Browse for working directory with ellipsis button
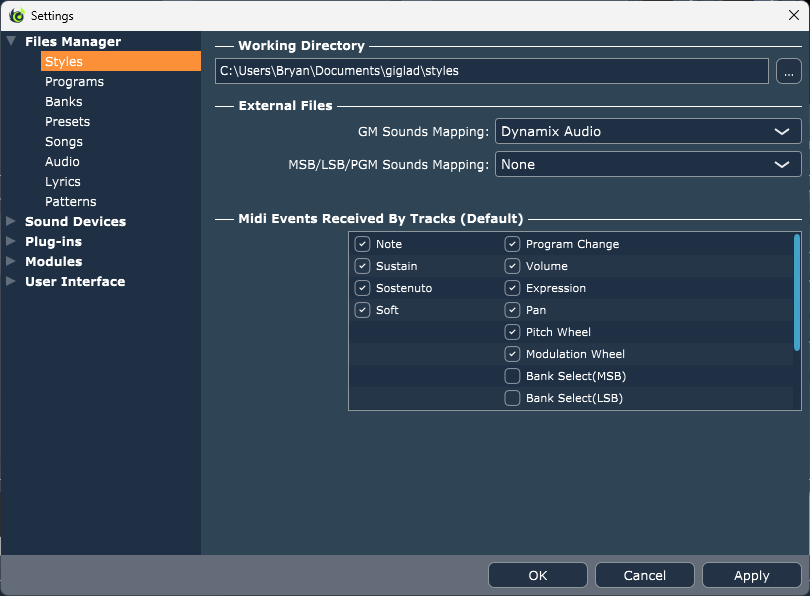Screen dimensions: 810x596 (x=788, y=71)
